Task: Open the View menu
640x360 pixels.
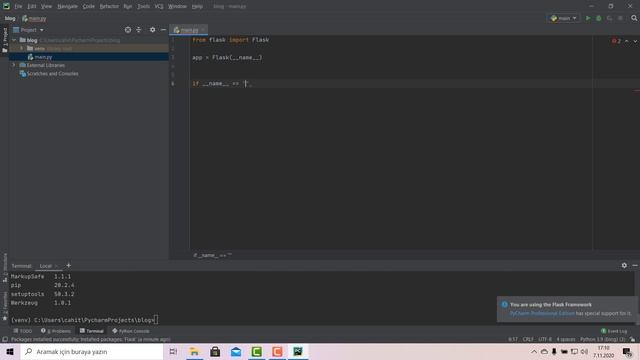Action: point(47,6)
